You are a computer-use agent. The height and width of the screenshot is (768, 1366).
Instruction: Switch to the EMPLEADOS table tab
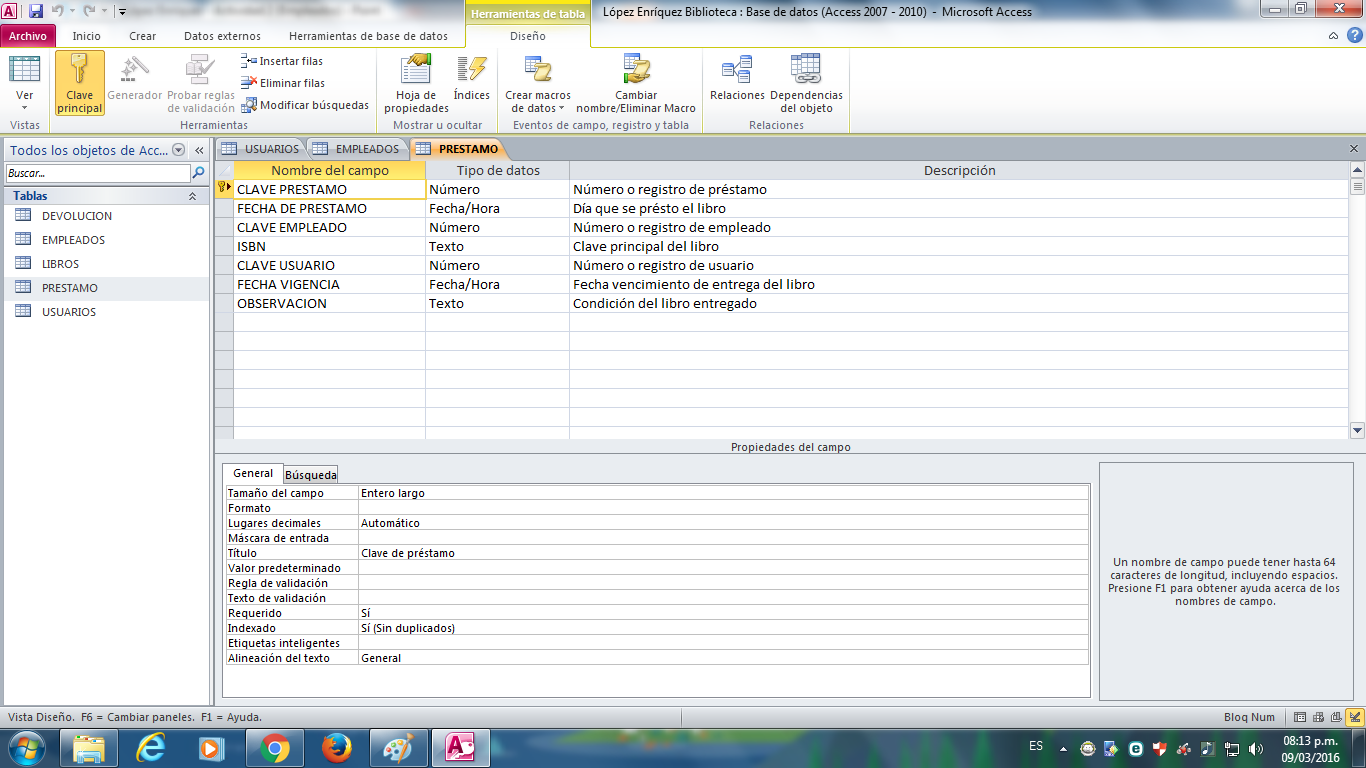coord(358,149)
